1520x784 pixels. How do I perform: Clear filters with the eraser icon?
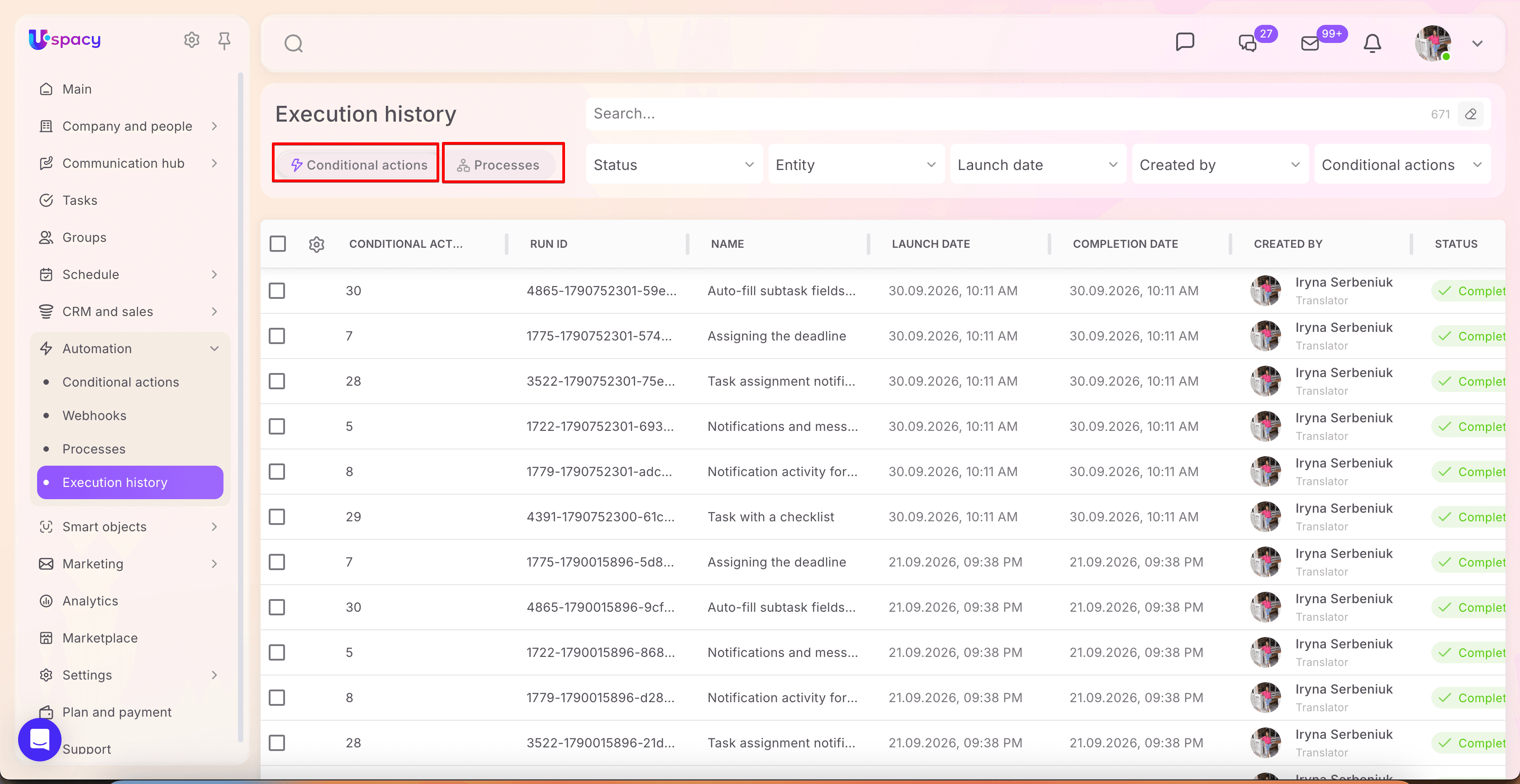pyautogui.click(x=1471, y=114)
